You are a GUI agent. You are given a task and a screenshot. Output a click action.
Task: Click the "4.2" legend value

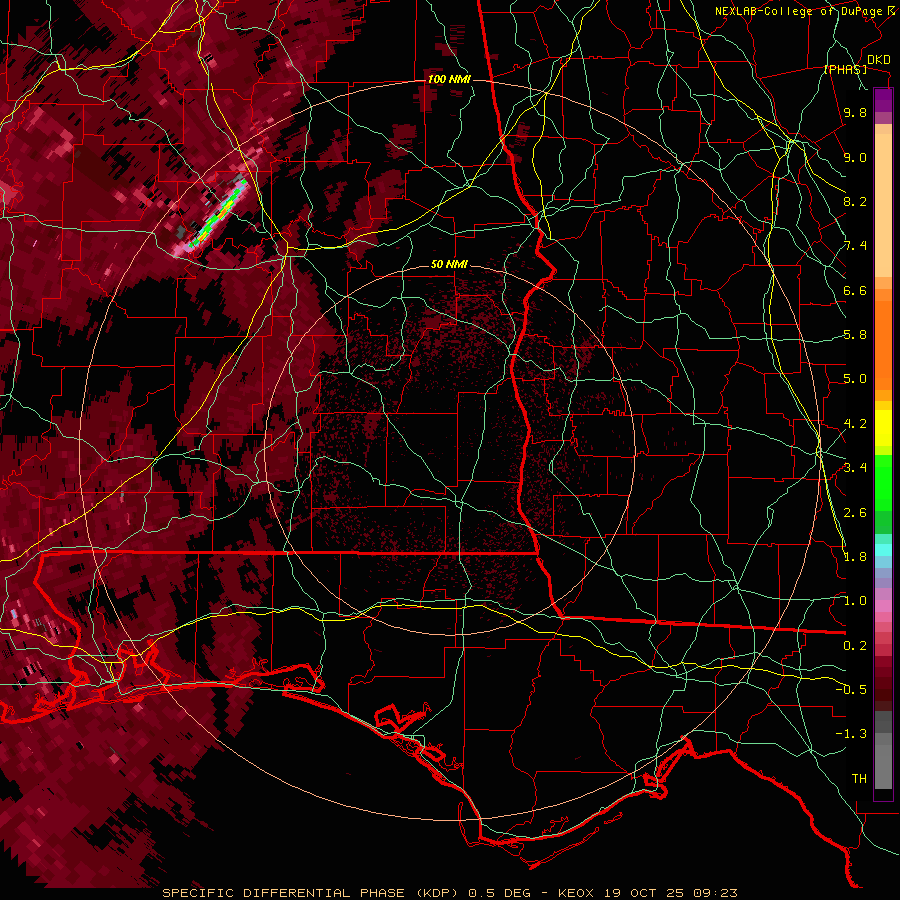[x=855, y=424]
